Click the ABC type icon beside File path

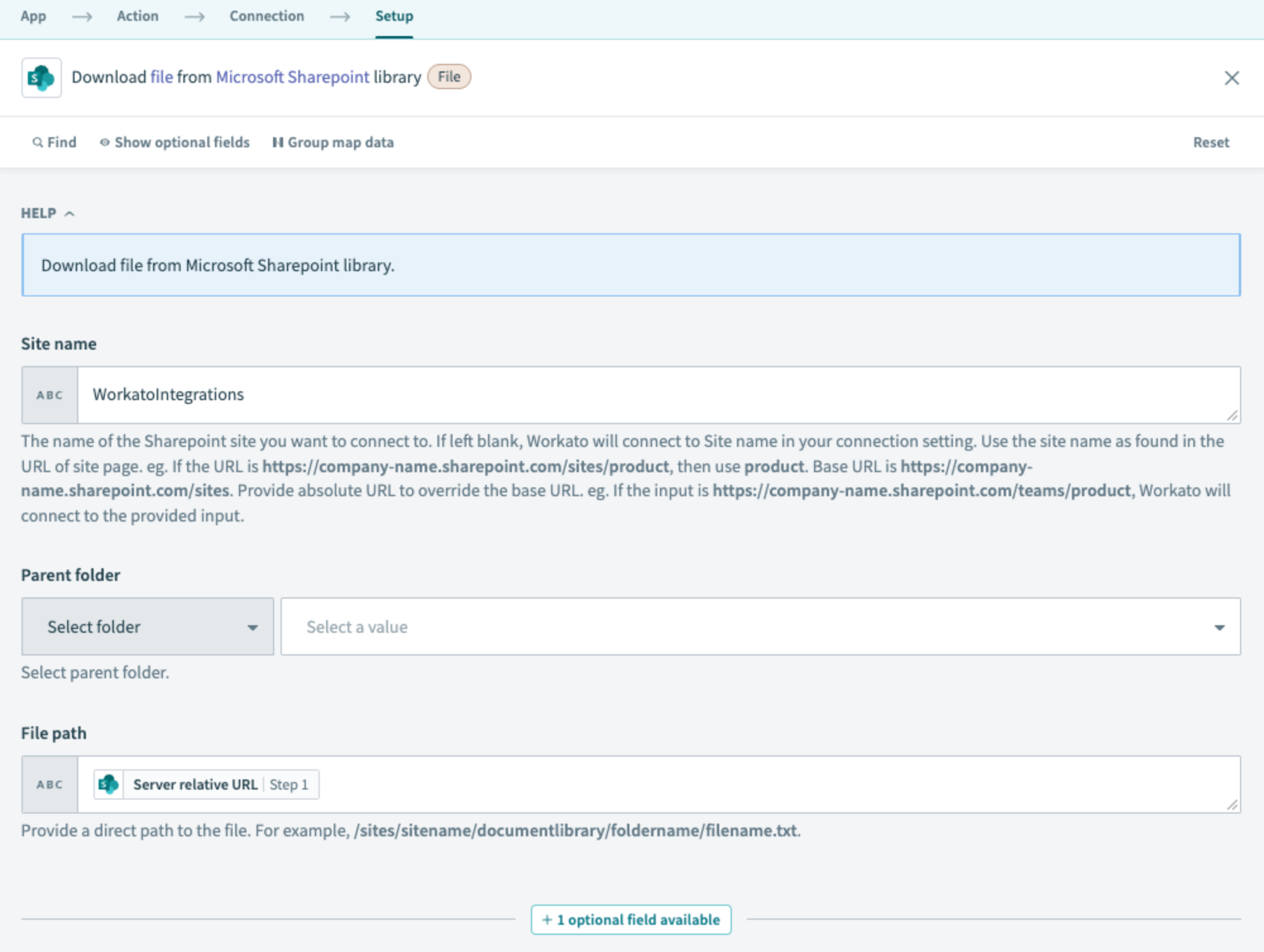pos(50,784)
